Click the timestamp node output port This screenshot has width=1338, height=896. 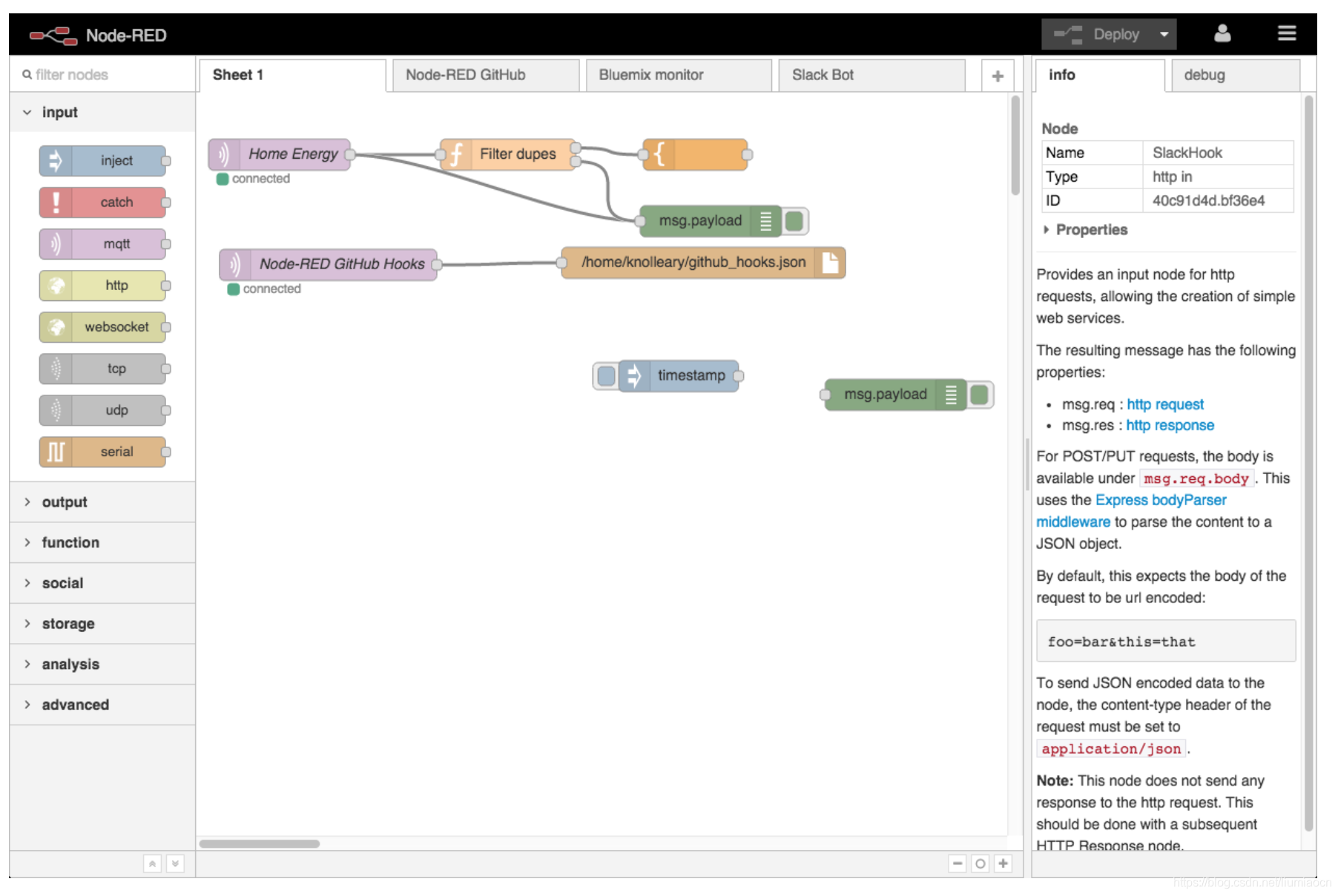[739, 376]
